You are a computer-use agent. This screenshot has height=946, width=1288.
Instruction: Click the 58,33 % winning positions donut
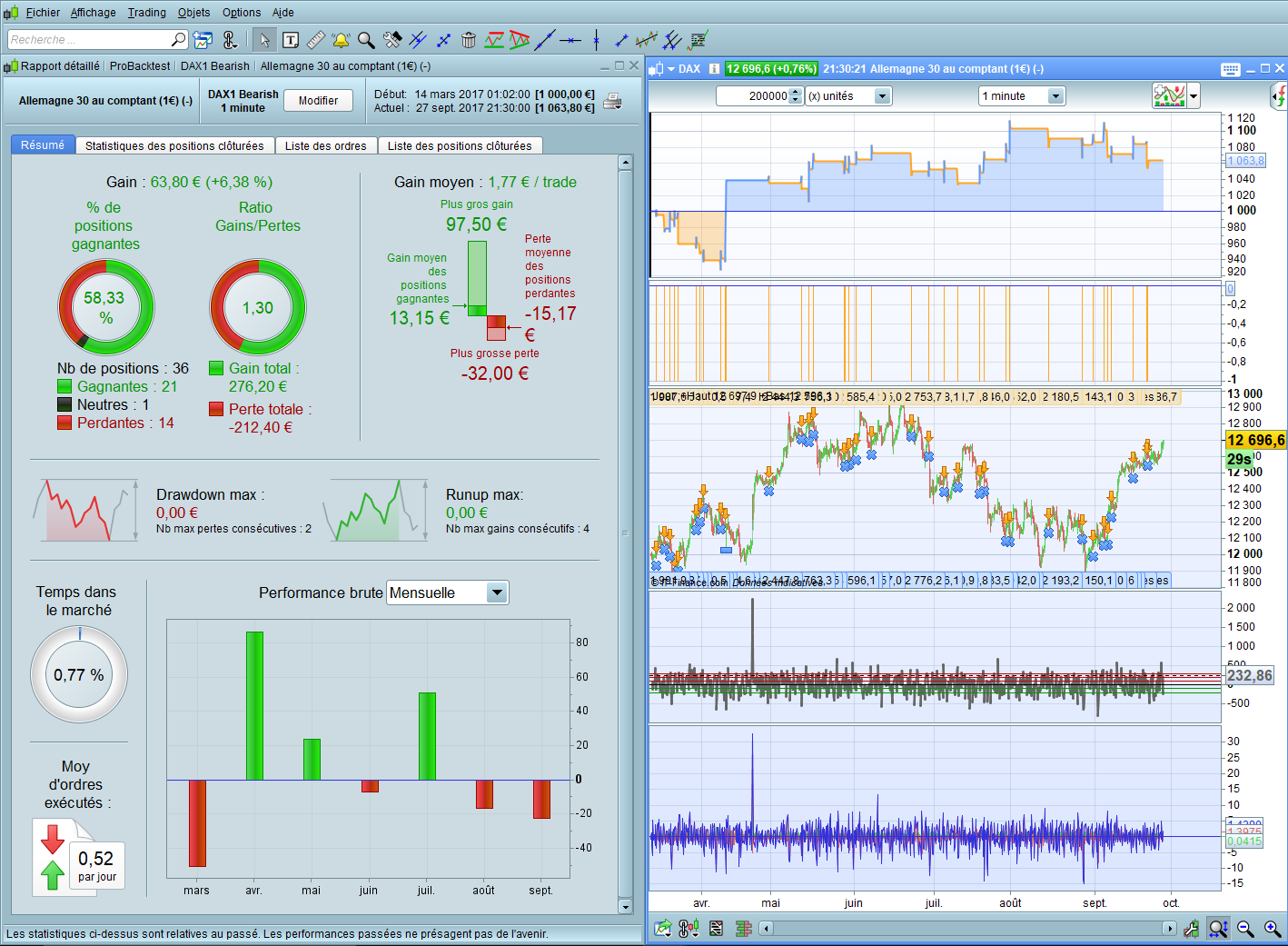click(106, 307)
